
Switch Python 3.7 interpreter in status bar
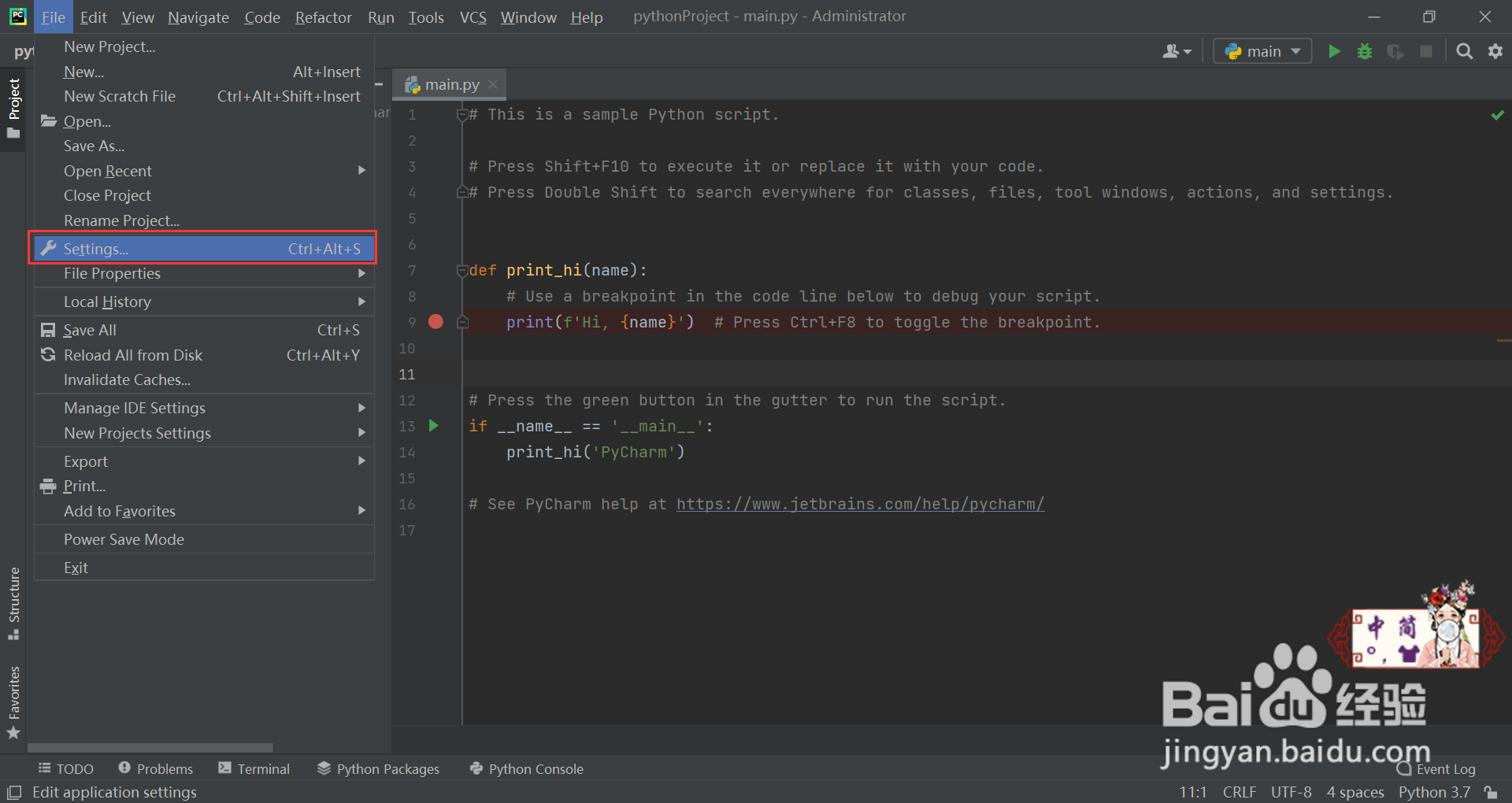1434,792
